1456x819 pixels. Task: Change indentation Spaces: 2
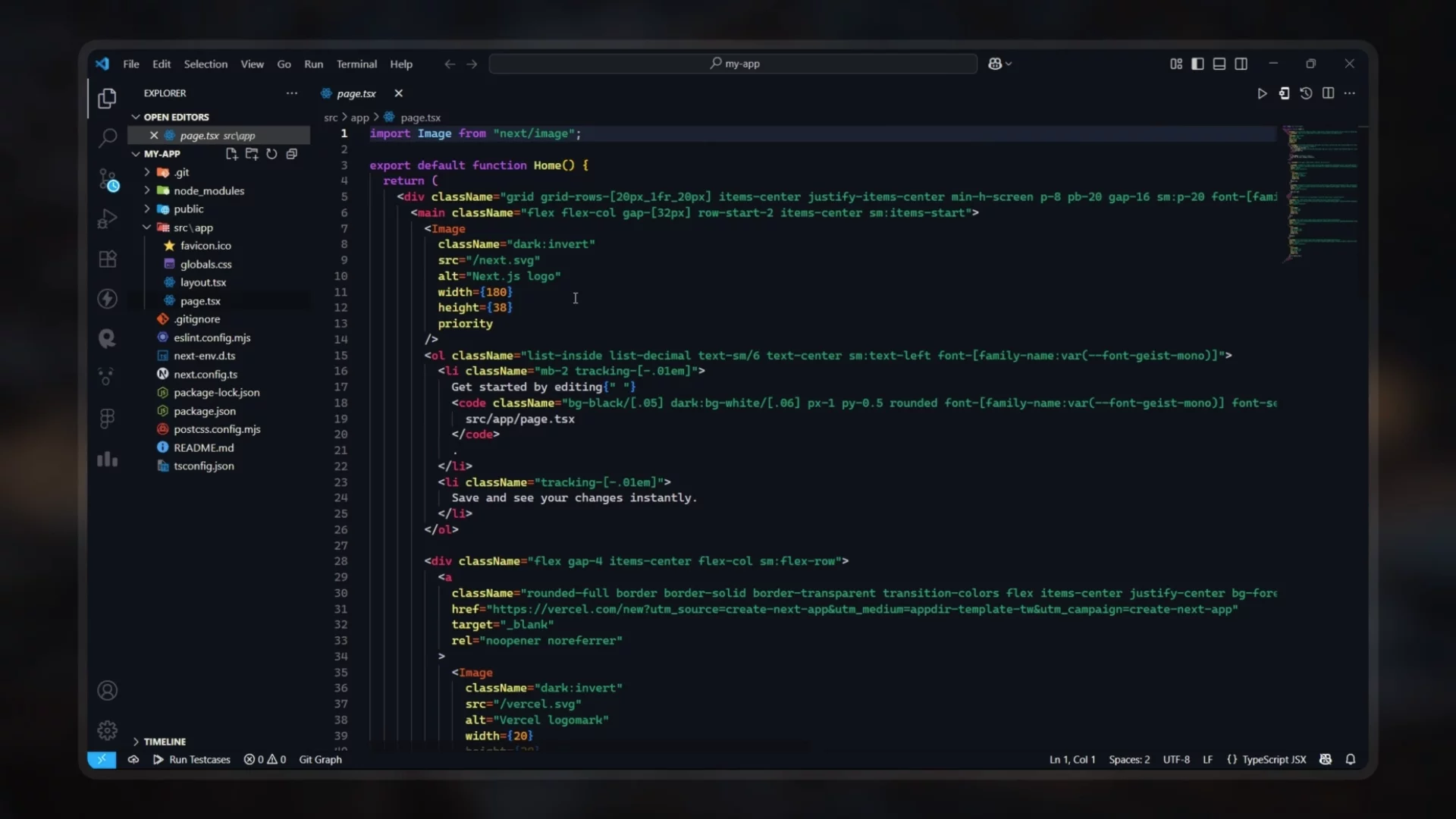coord(1129,759)
